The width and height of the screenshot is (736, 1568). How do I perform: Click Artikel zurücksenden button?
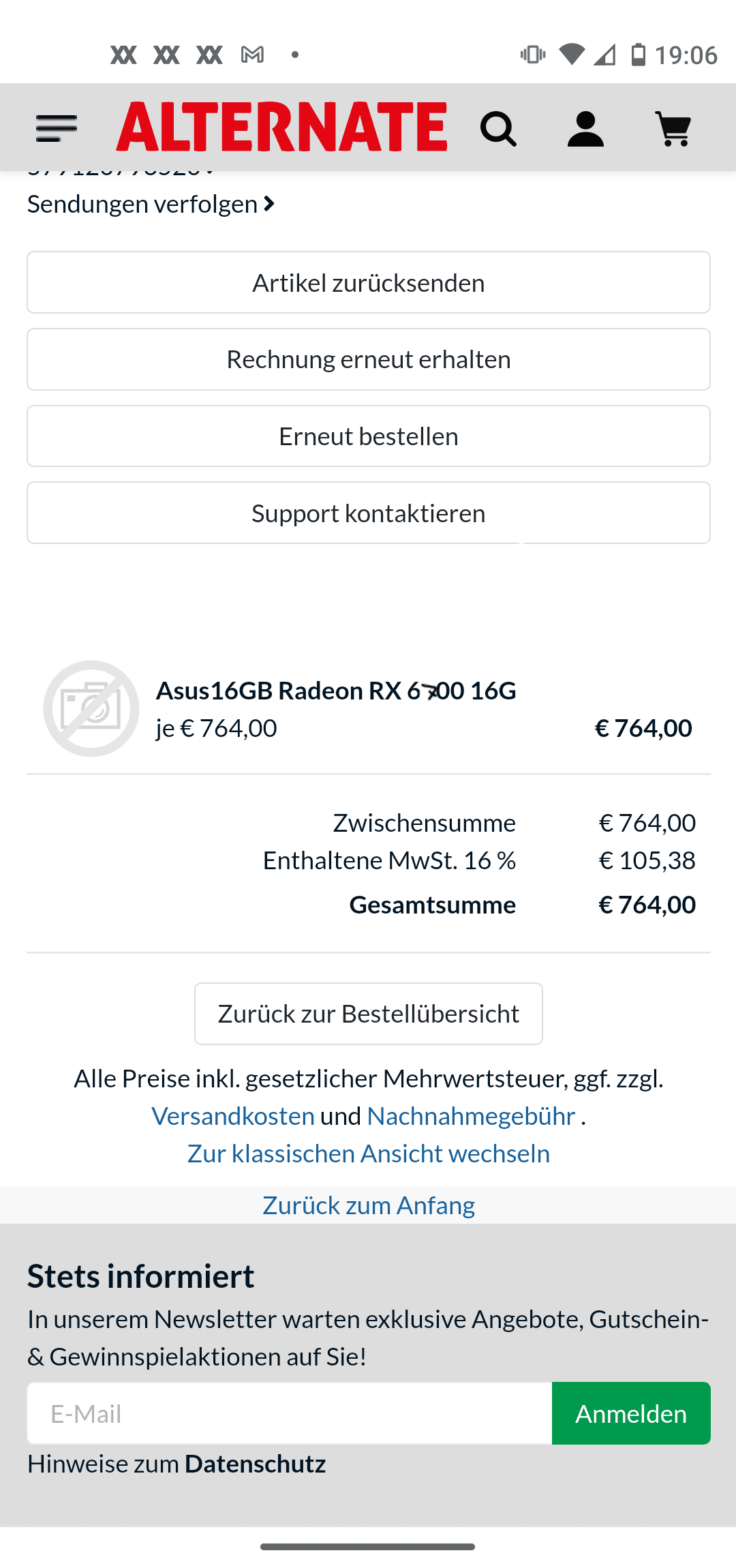(x=369, y=282)
